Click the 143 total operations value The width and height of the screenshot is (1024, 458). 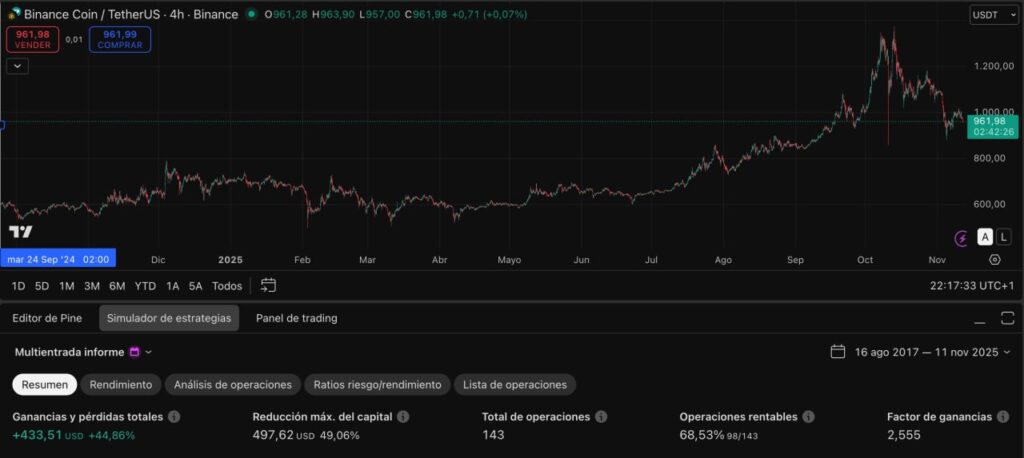(x=493, y=435)
